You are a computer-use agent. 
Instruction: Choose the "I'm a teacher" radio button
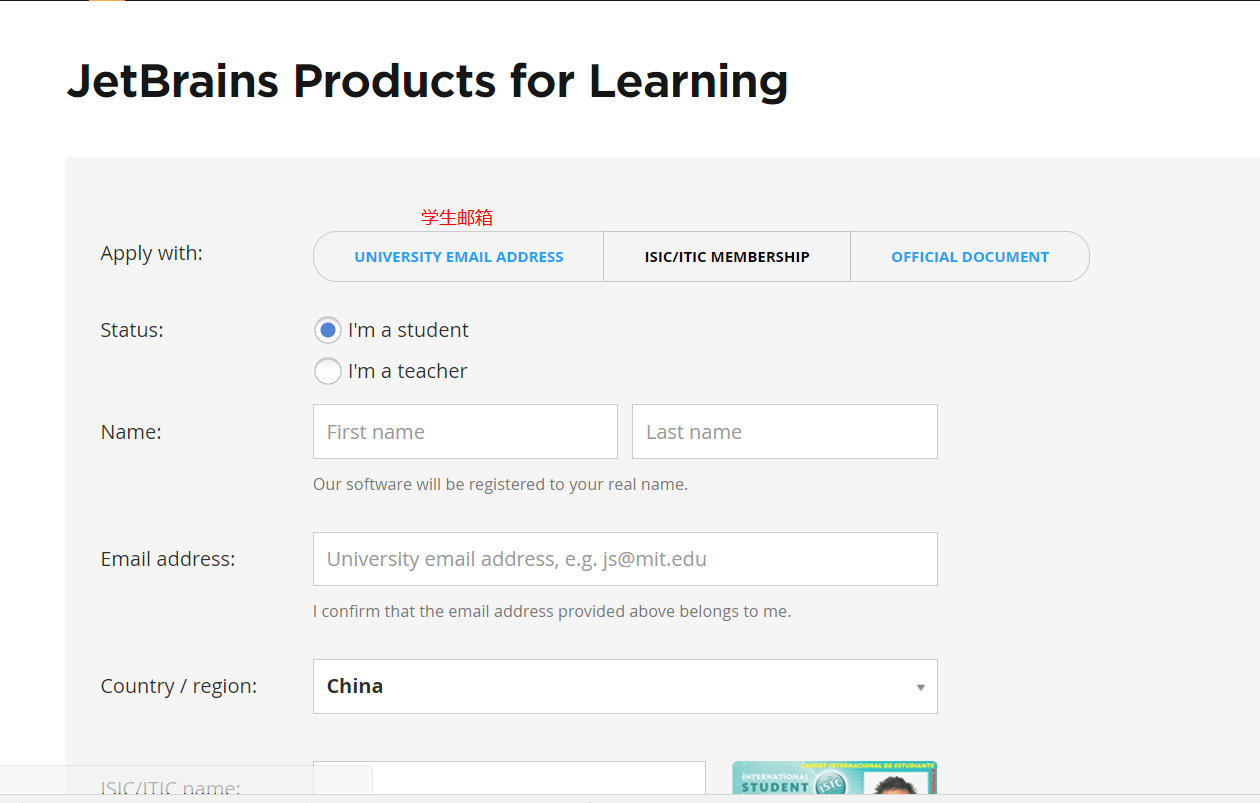[327, 371]
